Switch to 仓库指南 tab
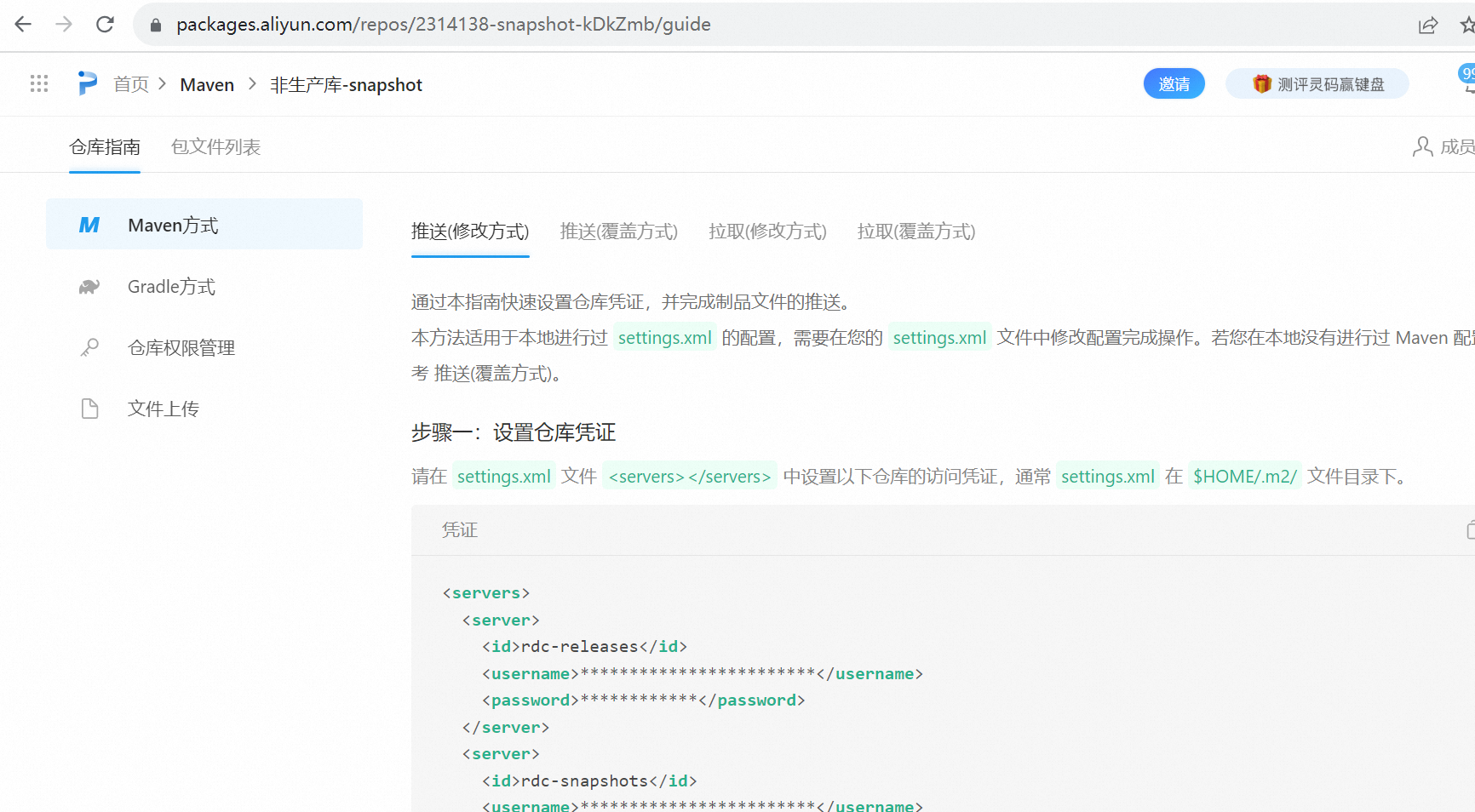 105,147
